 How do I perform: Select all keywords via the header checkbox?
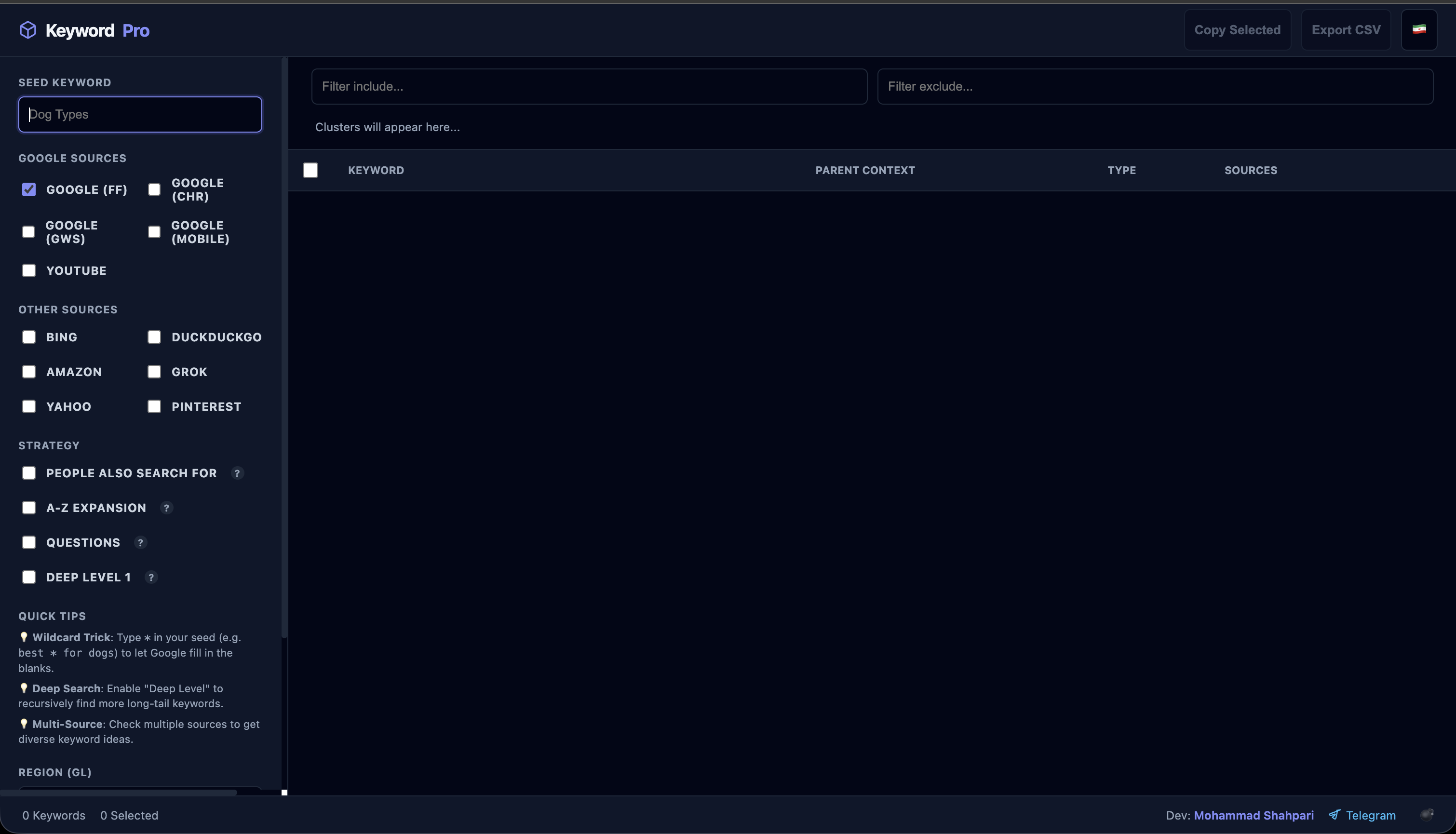coord(310,170)
